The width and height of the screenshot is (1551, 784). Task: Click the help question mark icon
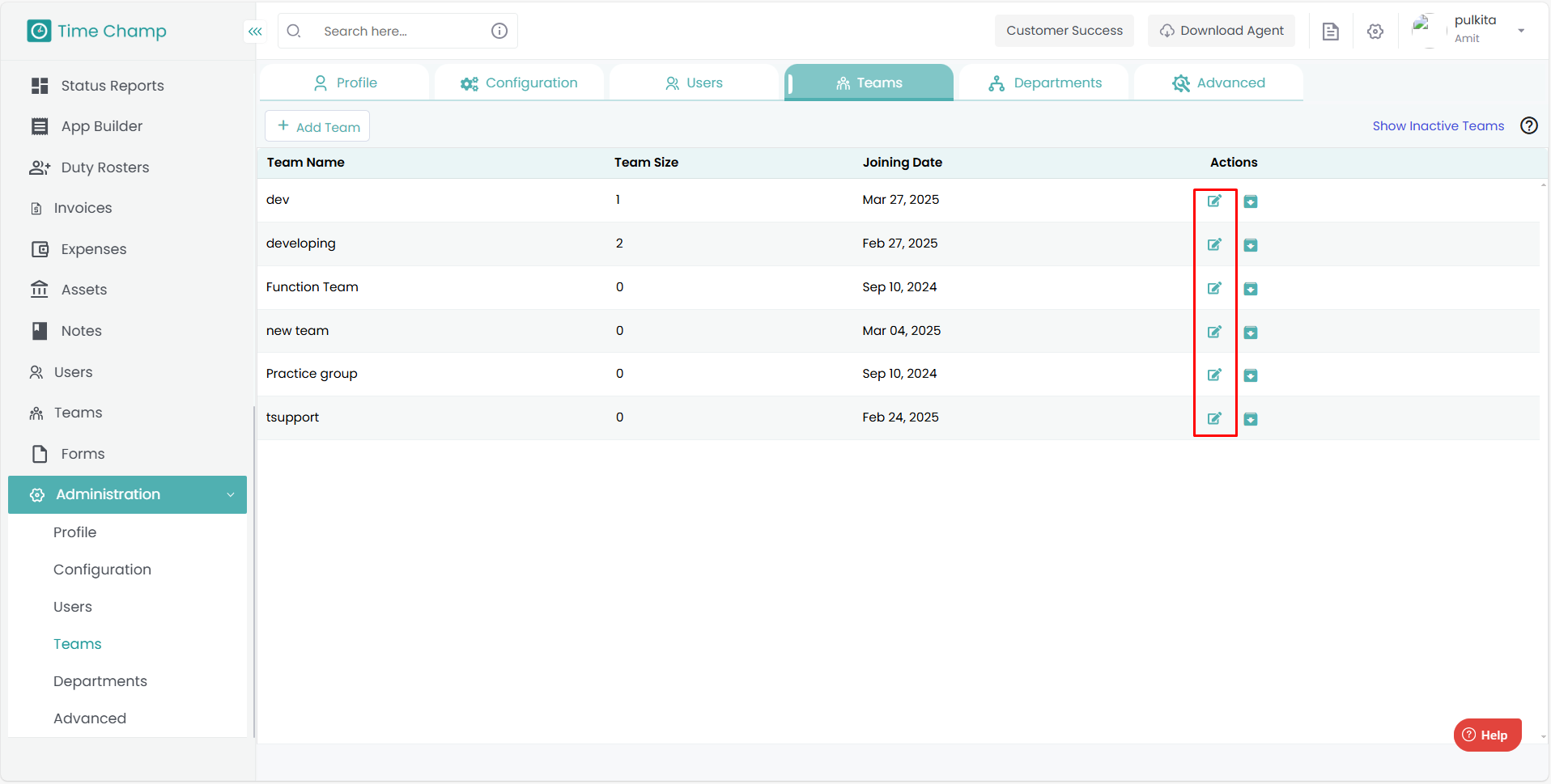[x=1528, y=125]
